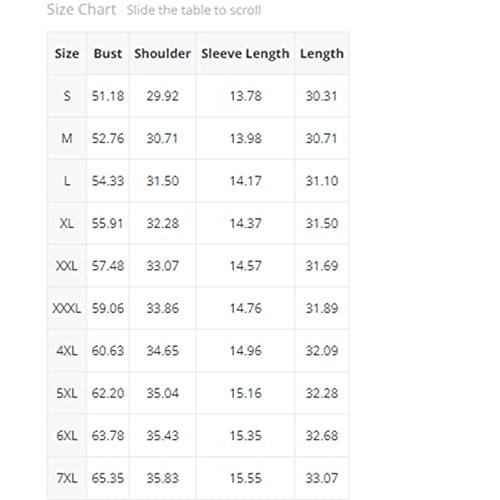The image size is (500, 500).
Task: Click the Length column header
Action: pyautogui.click(x=322, y=54)
